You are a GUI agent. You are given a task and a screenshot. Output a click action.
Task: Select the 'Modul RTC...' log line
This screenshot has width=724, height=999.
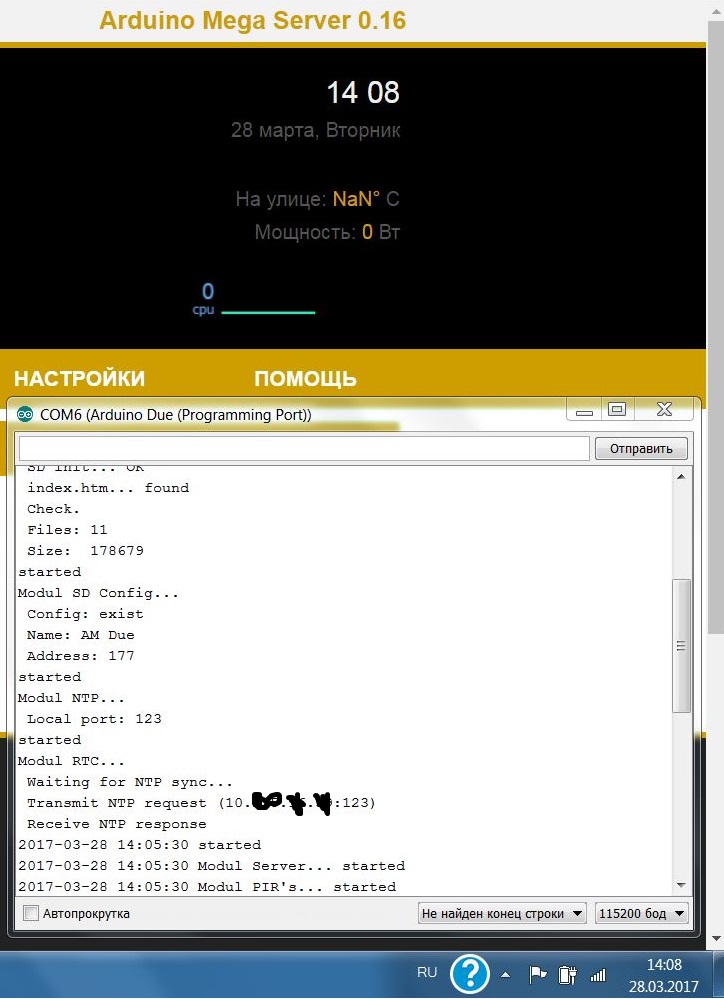tap(71, 761)
